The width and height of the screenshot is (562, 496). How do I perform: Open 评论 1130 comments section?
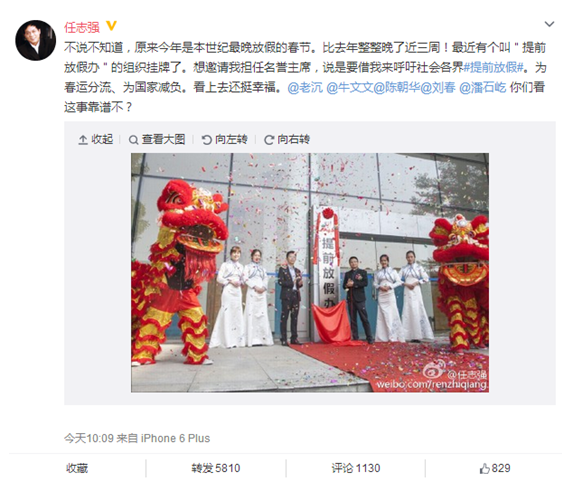(356, 468)
